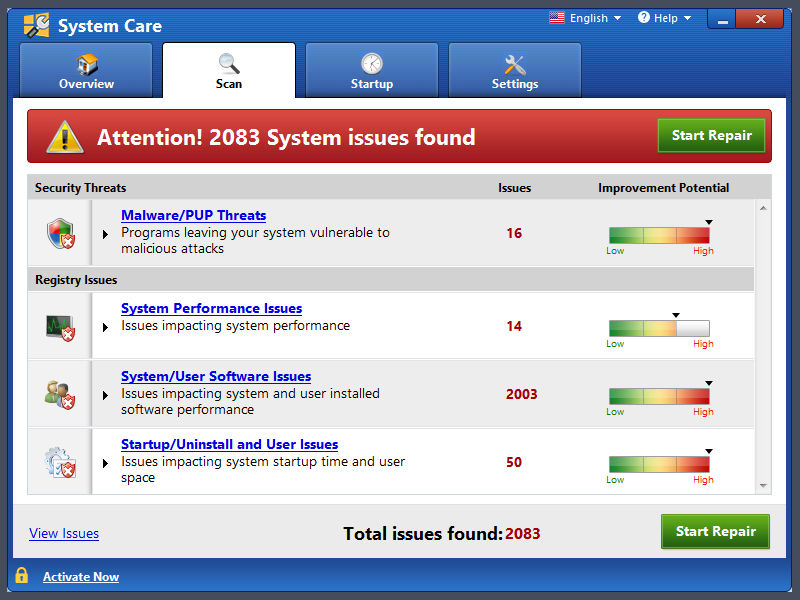Click the Malware improvement potential meter
The image size is (800, 600).
pos(659,235)
